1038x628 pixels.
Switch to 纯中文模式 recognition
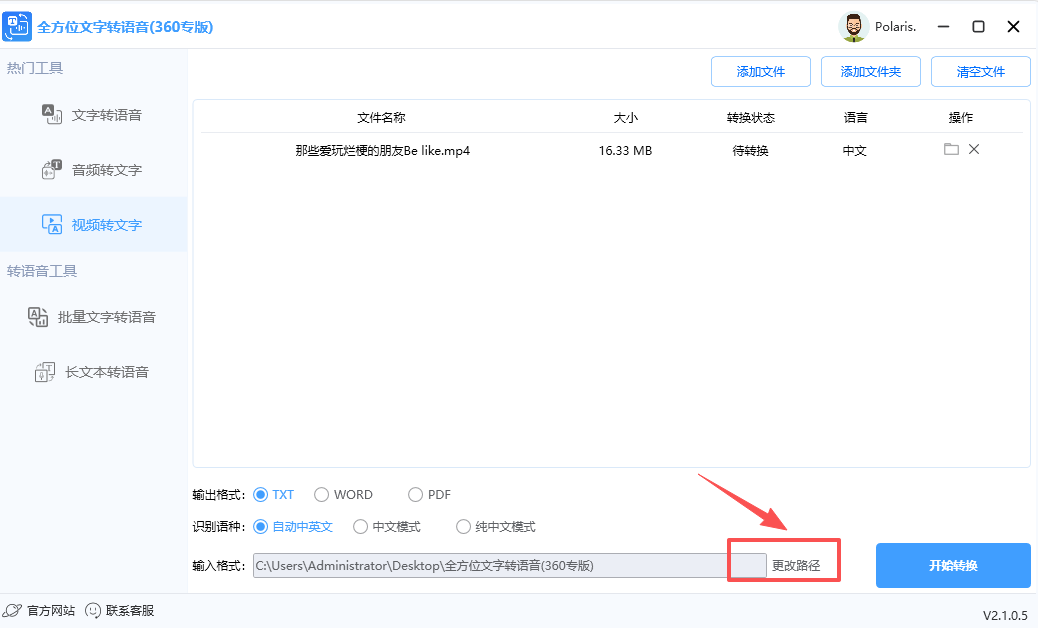463,526
